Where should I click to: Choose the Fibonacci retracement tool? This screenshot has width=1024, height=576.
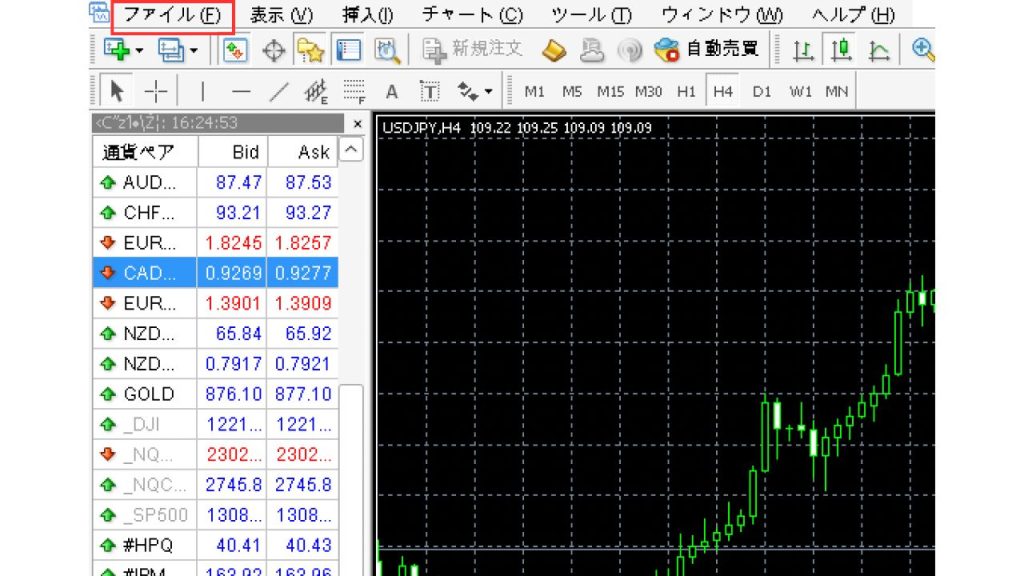[x=353, y=92]
